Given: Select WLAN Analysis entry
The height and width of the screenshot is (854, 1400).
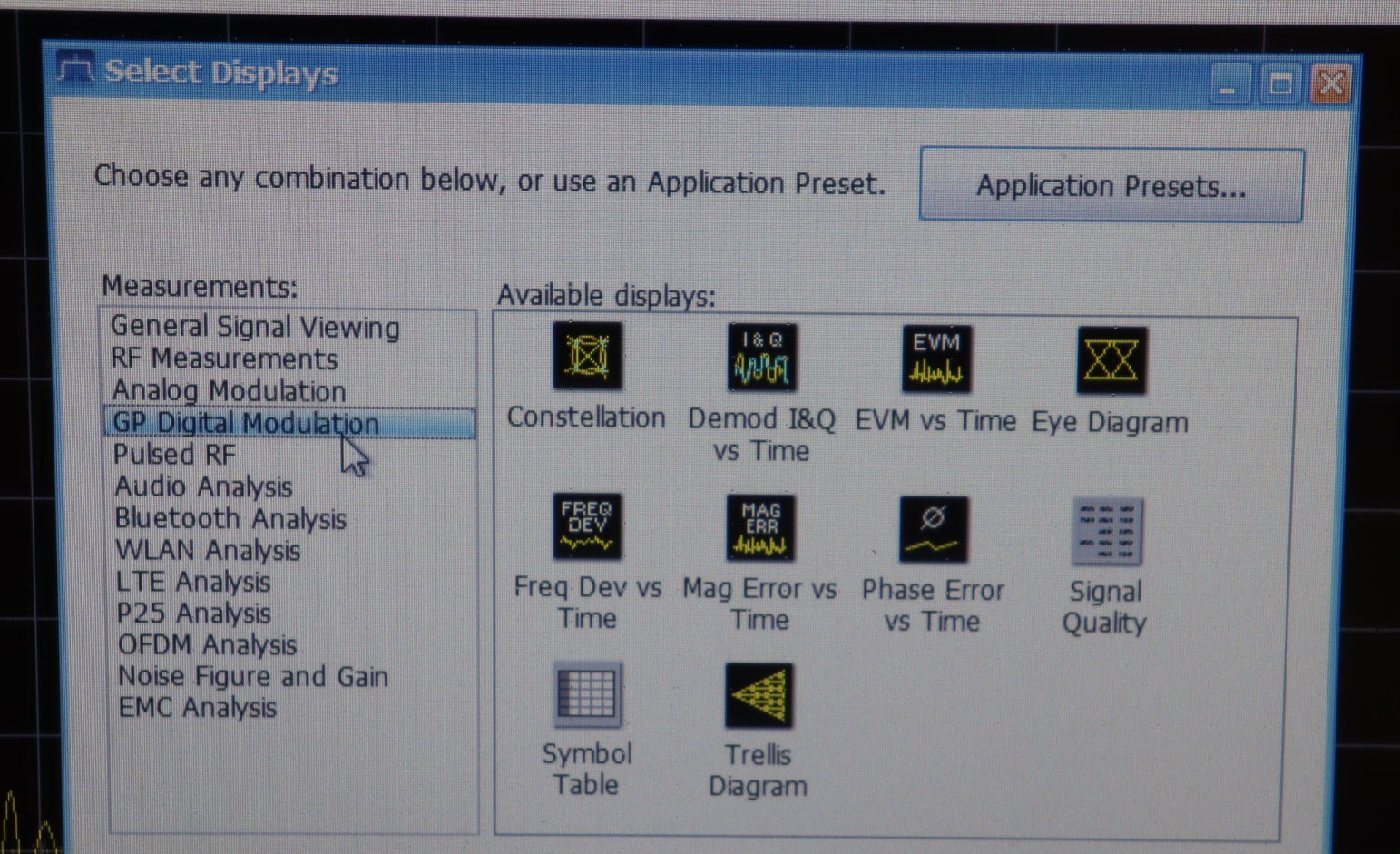Looking at the screenshot, I should [x=208, y=550].
